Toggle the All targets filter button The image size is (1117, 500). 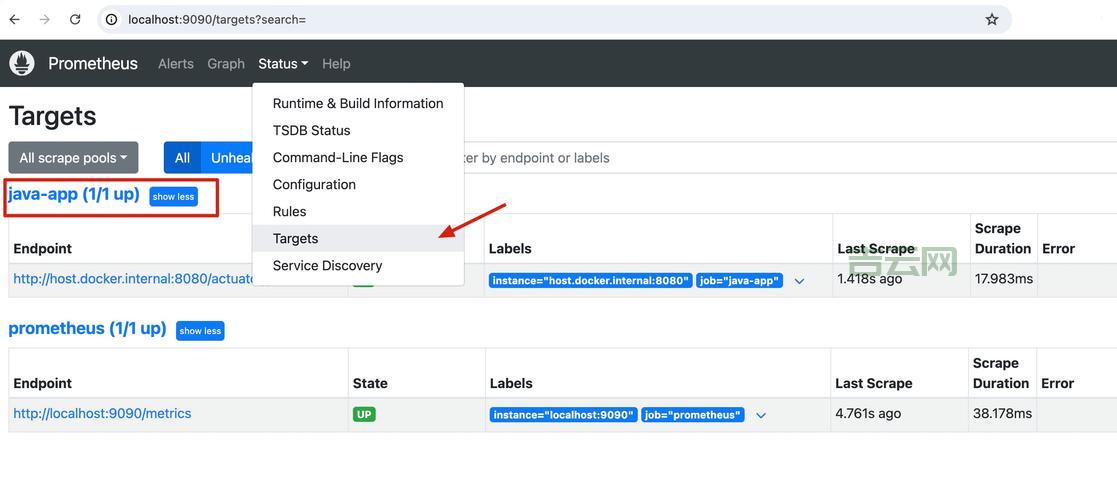click(182, 158)
